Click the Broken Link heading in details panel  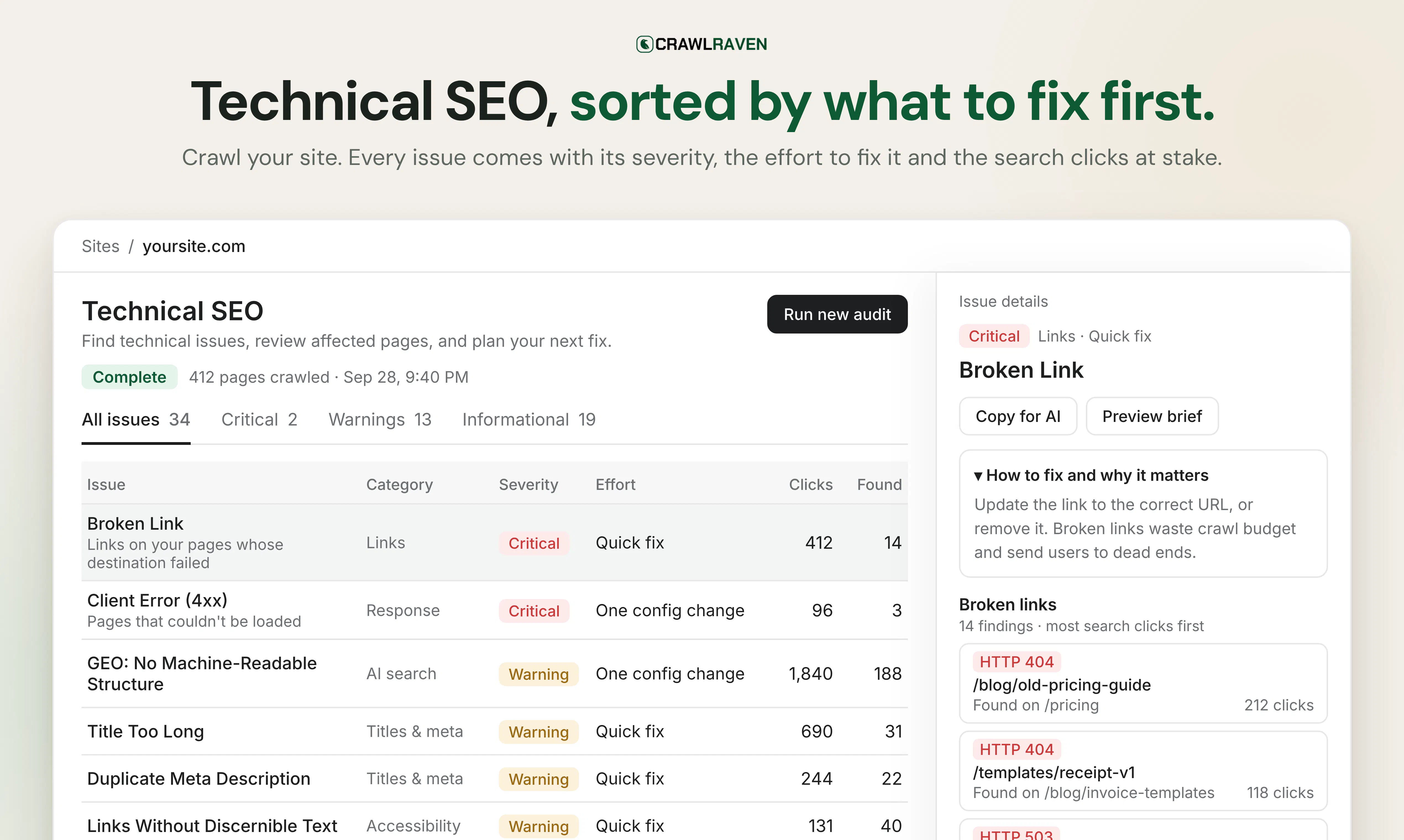click(1021, 370)
